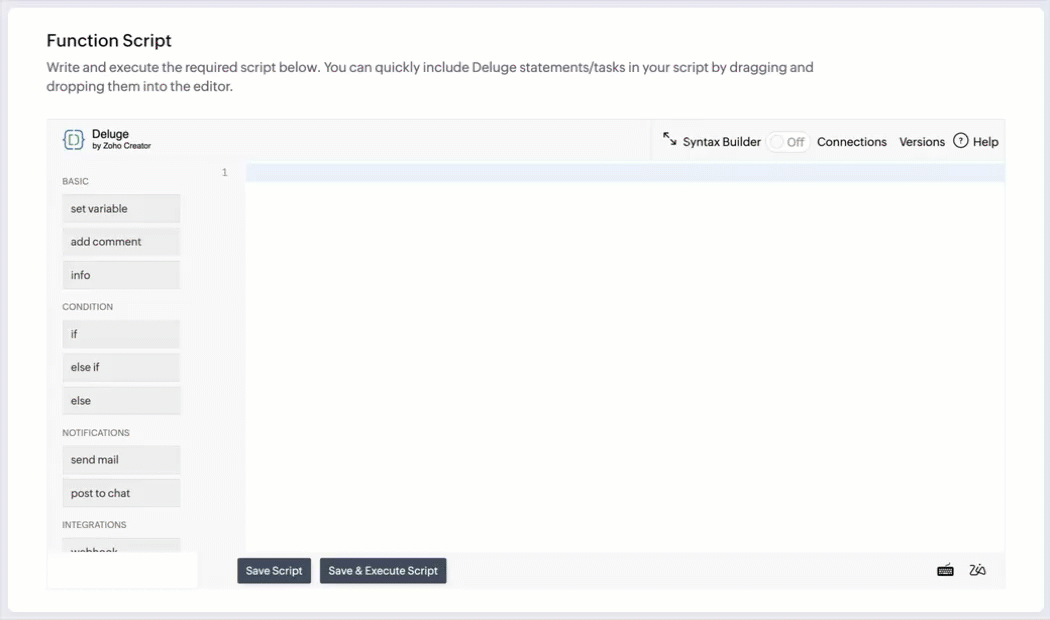Click Save Script button
Image resolution: width=1050 pixels, height=620 pixels.
[x=274, y=570]
